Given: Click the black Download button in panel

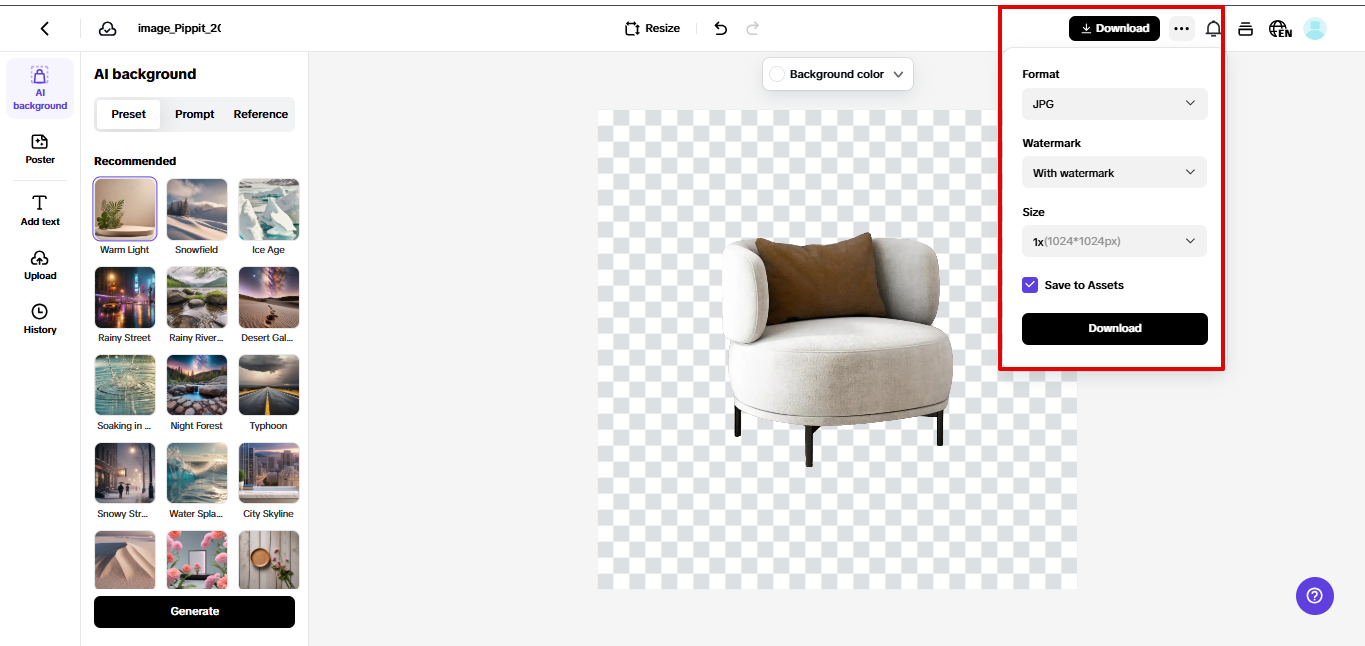Looking at the screenshot, I should pyautogui.click(x=1115, y=329).
